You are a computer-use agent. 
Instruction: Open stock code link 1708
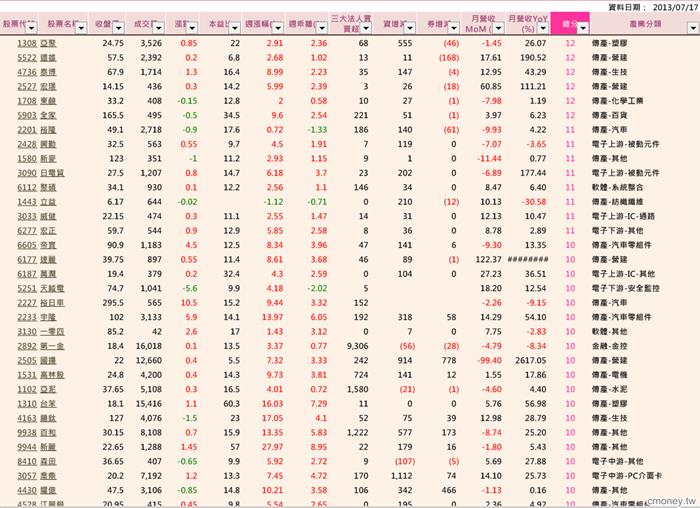click(27, 101)
